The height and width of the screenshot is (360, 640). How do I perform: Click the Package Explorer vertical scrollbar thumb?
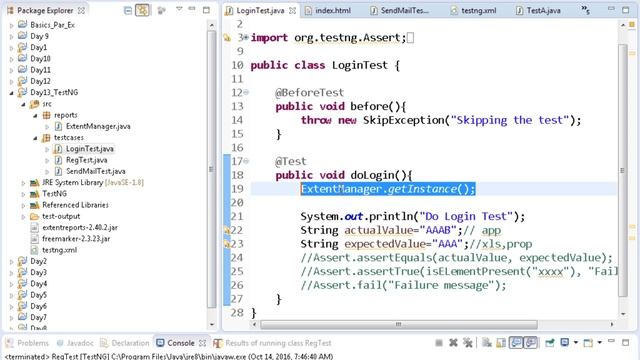tap(211, 169)
